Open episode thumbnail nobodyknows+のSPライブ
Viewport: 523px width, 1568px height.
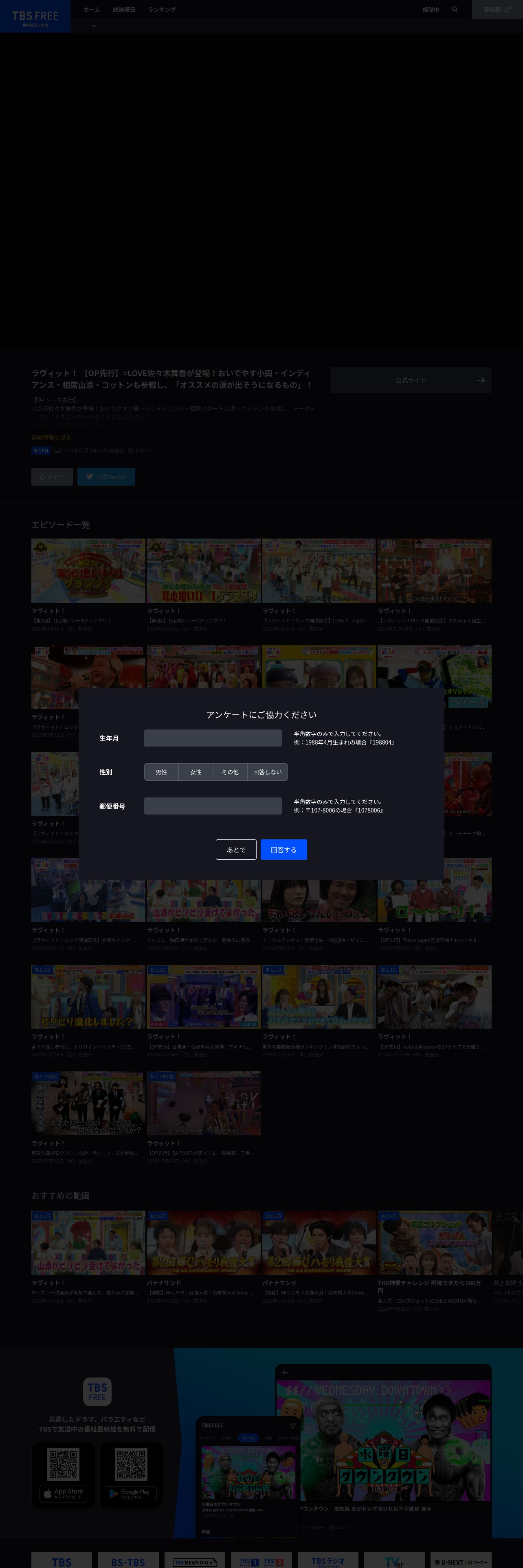pyautogui.click(x=434, y=996)
